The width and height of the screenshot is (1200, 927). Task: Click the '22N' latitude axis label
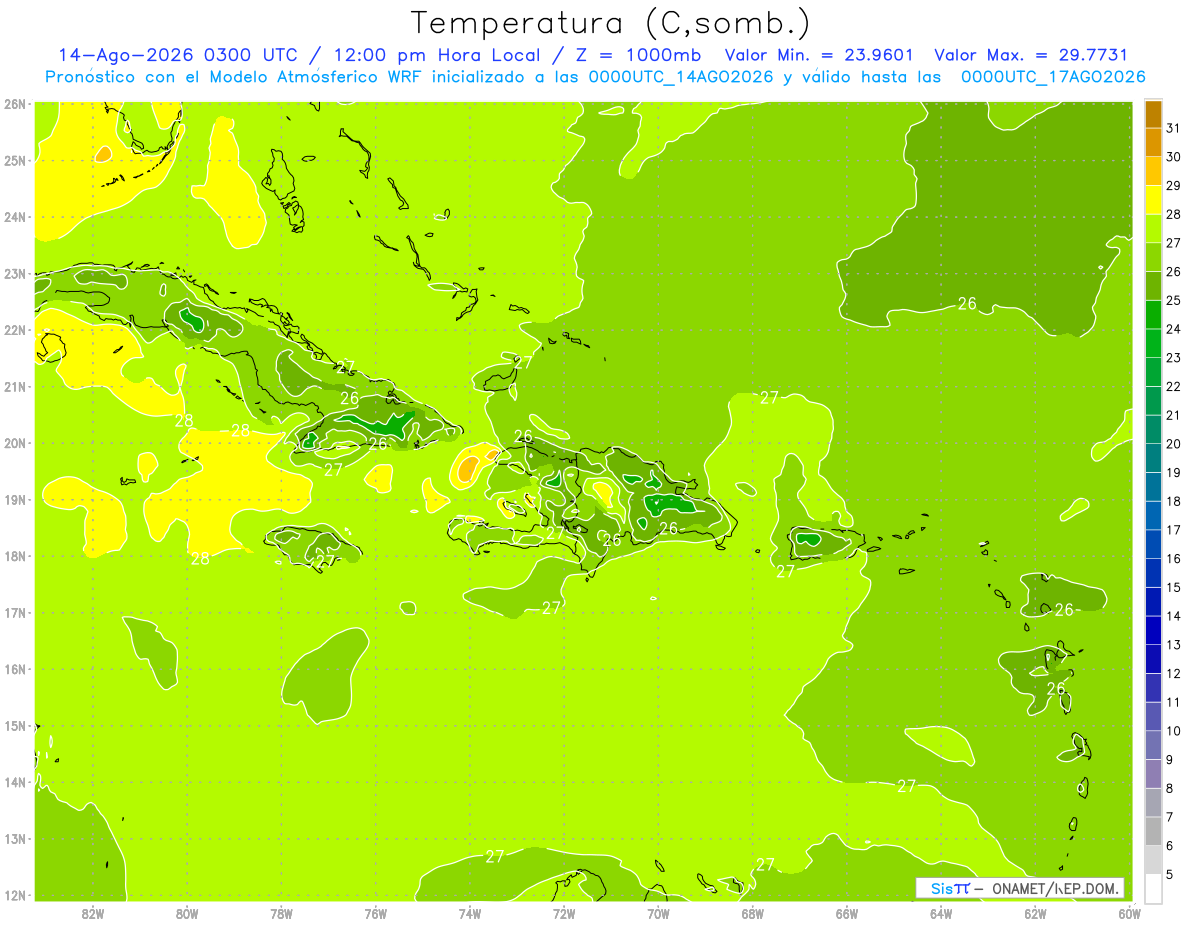(x=15, y=330)
